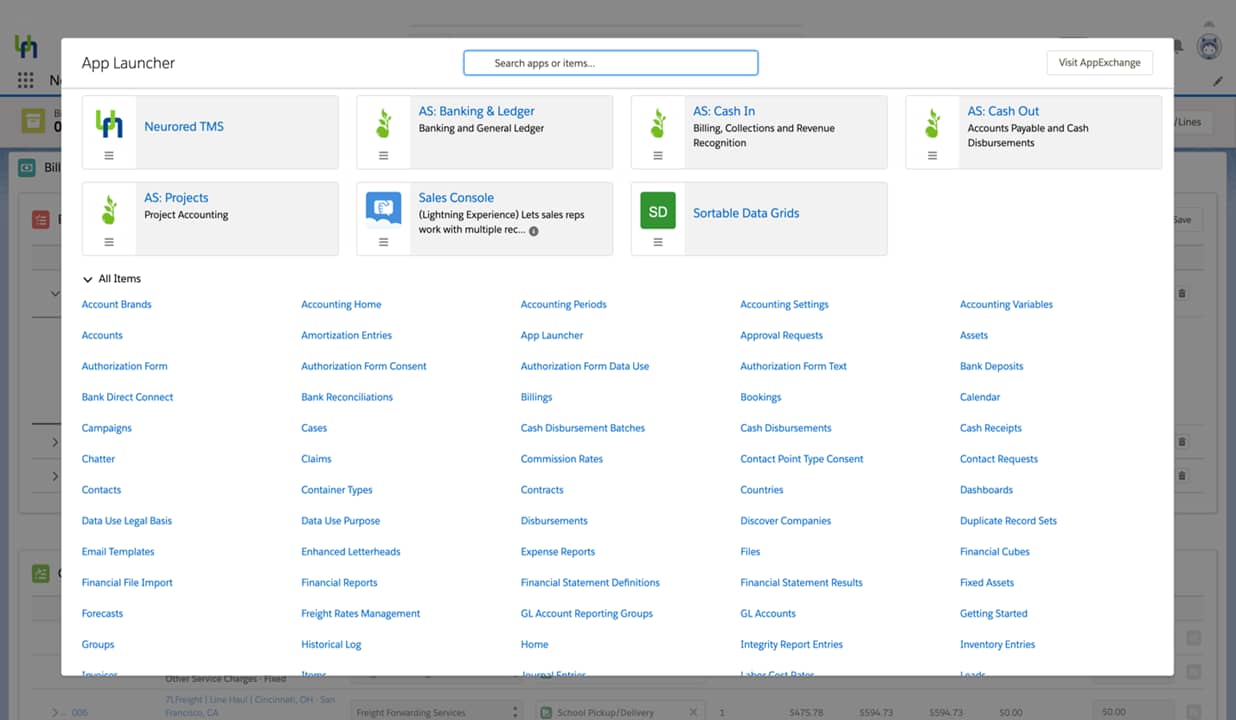Screen dimensions: 1236x720
Task: Open the AS: Banking & Ledger app
Action: pyautogui.click(x=476, y=111)
